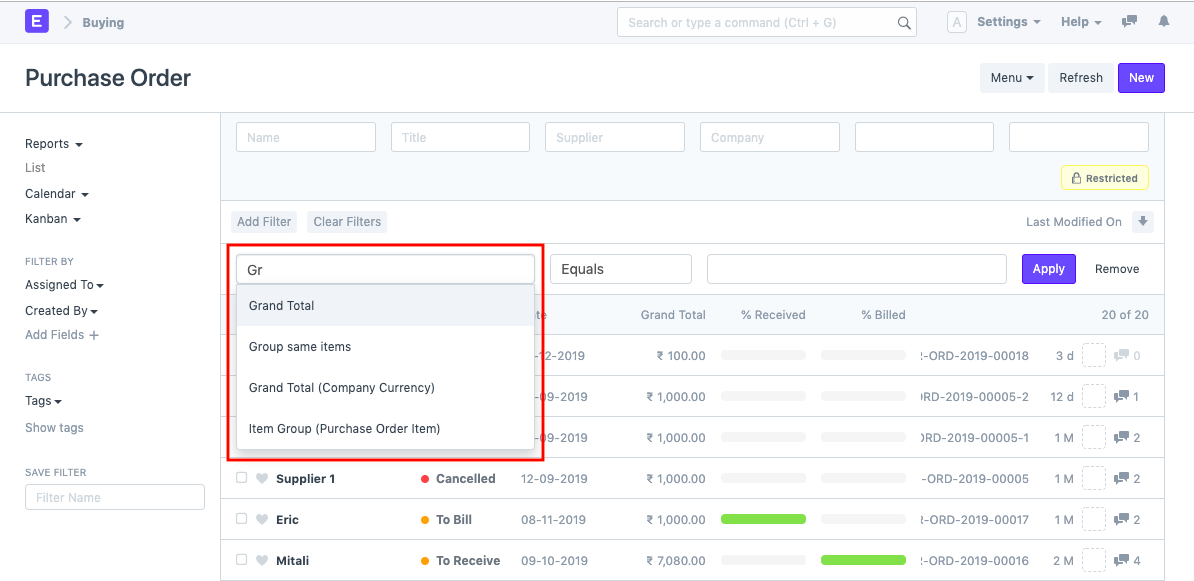Click the ERPNext logo icon
The height and width of the screenshot is (581, 1194).
[37, 21]
